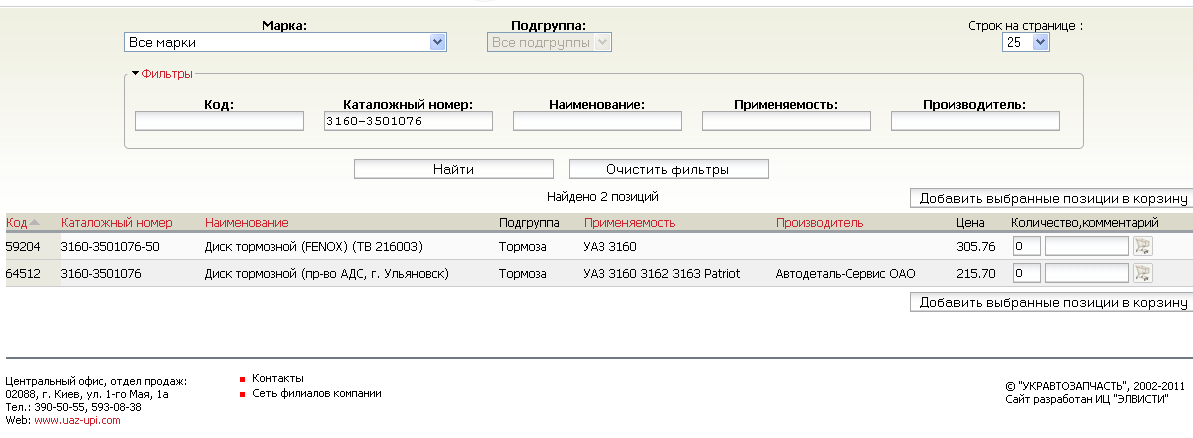Click Тормоза cell in row 64512
Image resolution: width=1193 pixels, height=438 pixels.
(523, 273)
